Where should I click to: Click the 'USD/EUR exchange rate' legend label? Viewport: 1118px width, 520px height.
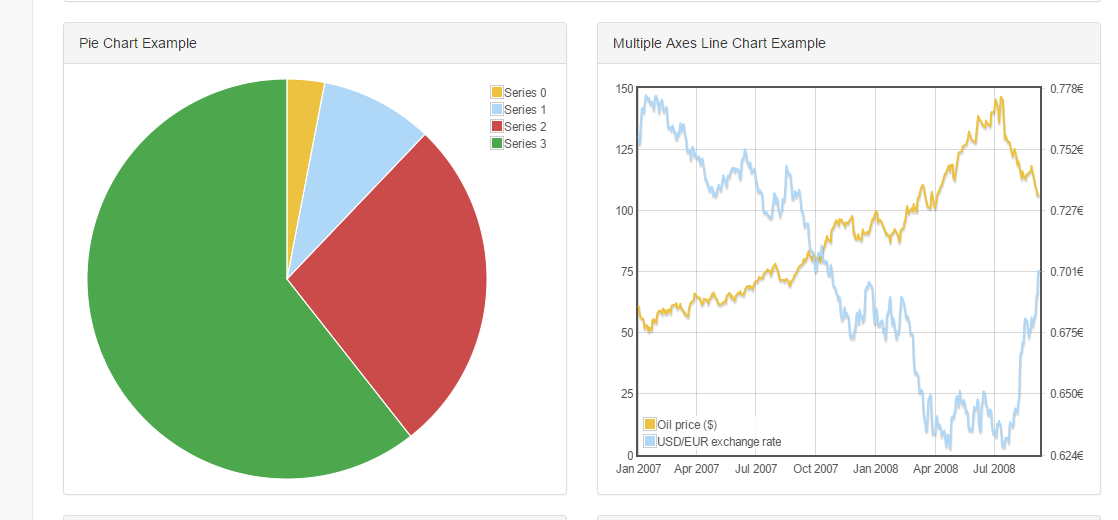point(719,442)
